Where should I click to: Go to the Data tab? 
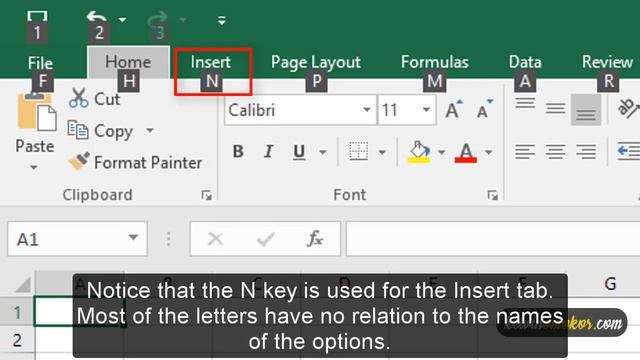(525, 62)
